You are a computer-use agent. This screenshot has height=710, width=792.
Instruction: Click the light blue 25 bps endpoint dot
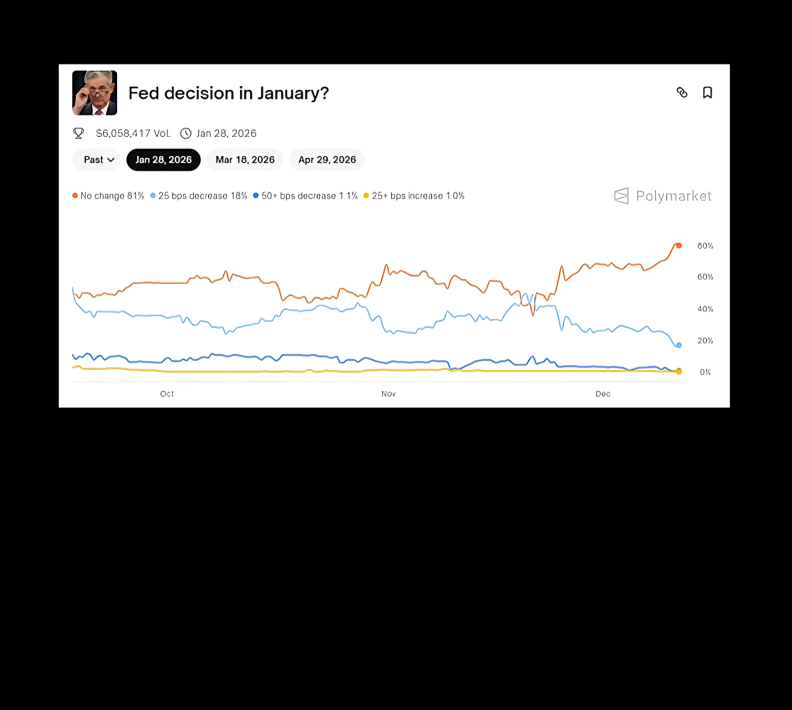pyautogui.click(x=679, y=345)
